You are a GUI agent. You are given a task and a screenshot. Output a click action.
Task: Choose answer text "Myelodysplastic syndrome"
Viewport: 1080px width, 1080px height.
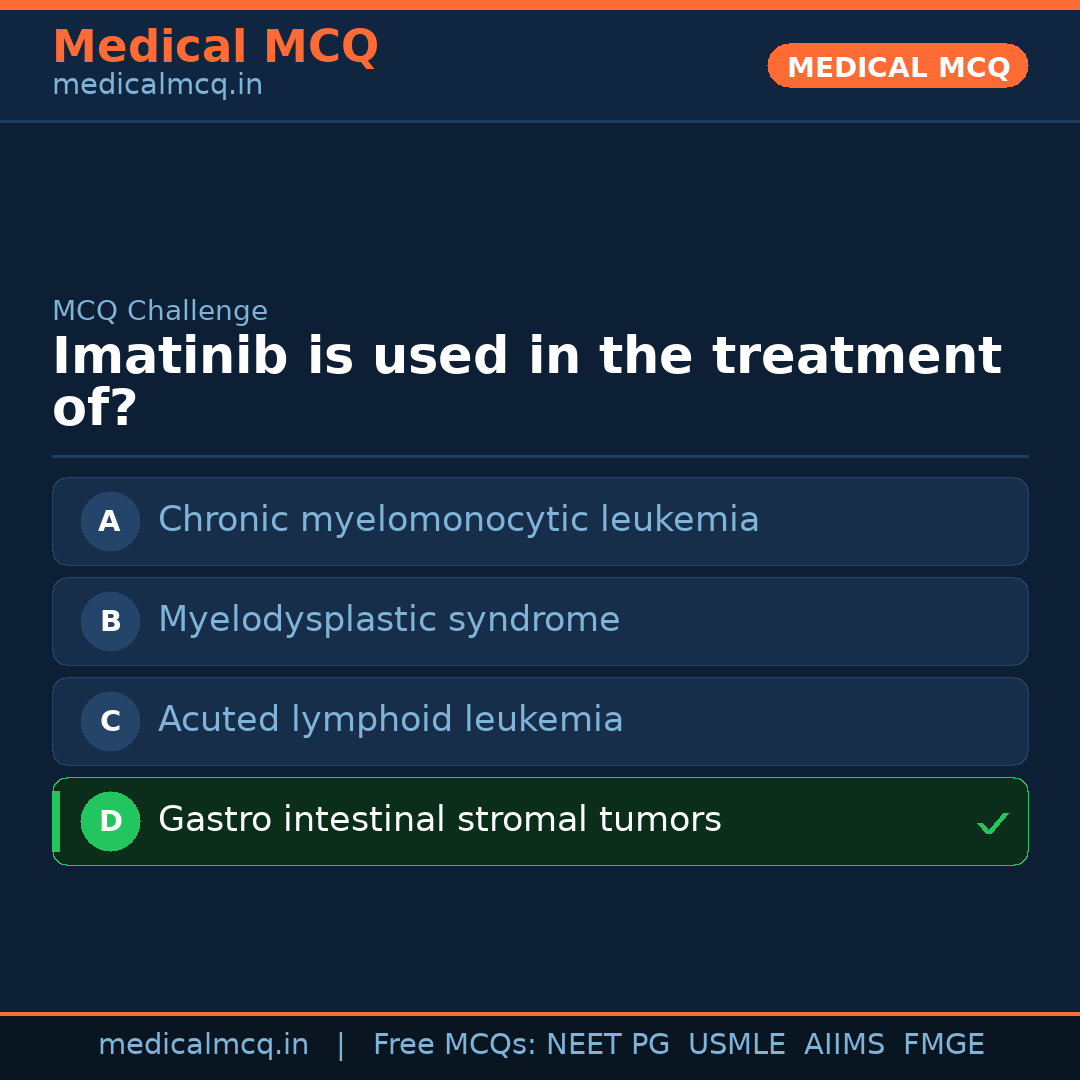coord(388,620)
